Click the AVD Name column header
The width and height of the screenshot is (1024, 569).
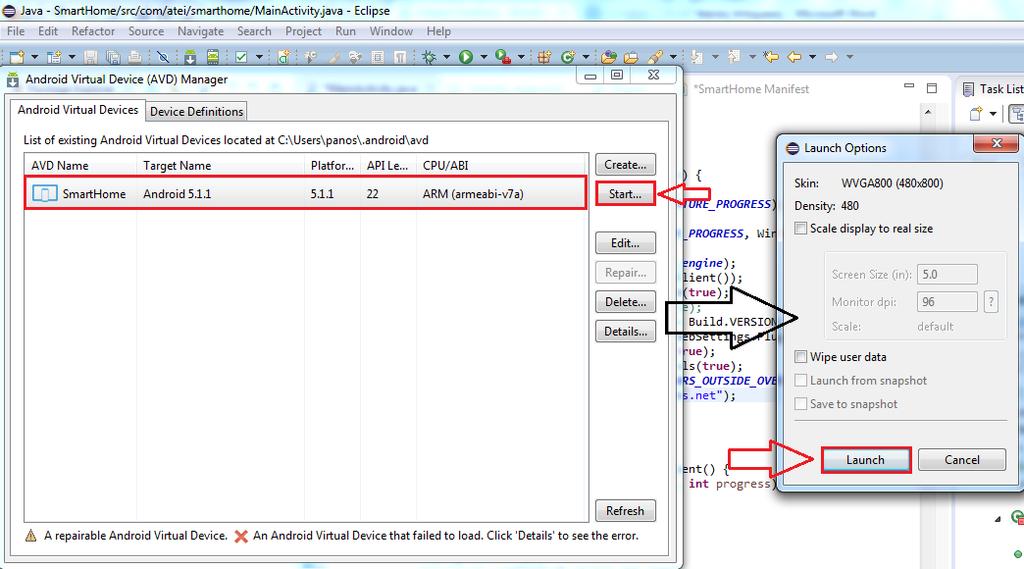pos(80,166)
